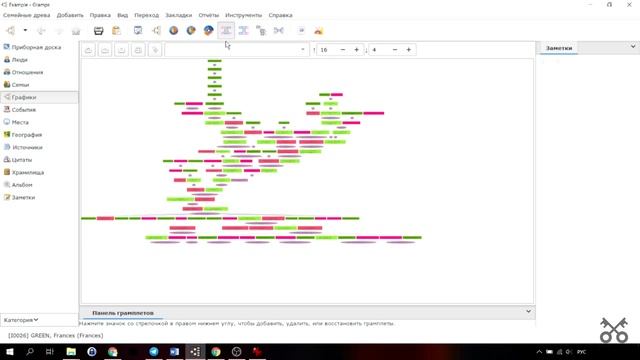Open the Места category in the sidebar
This screenshot has width=640, height=360.
coord(39,122)
